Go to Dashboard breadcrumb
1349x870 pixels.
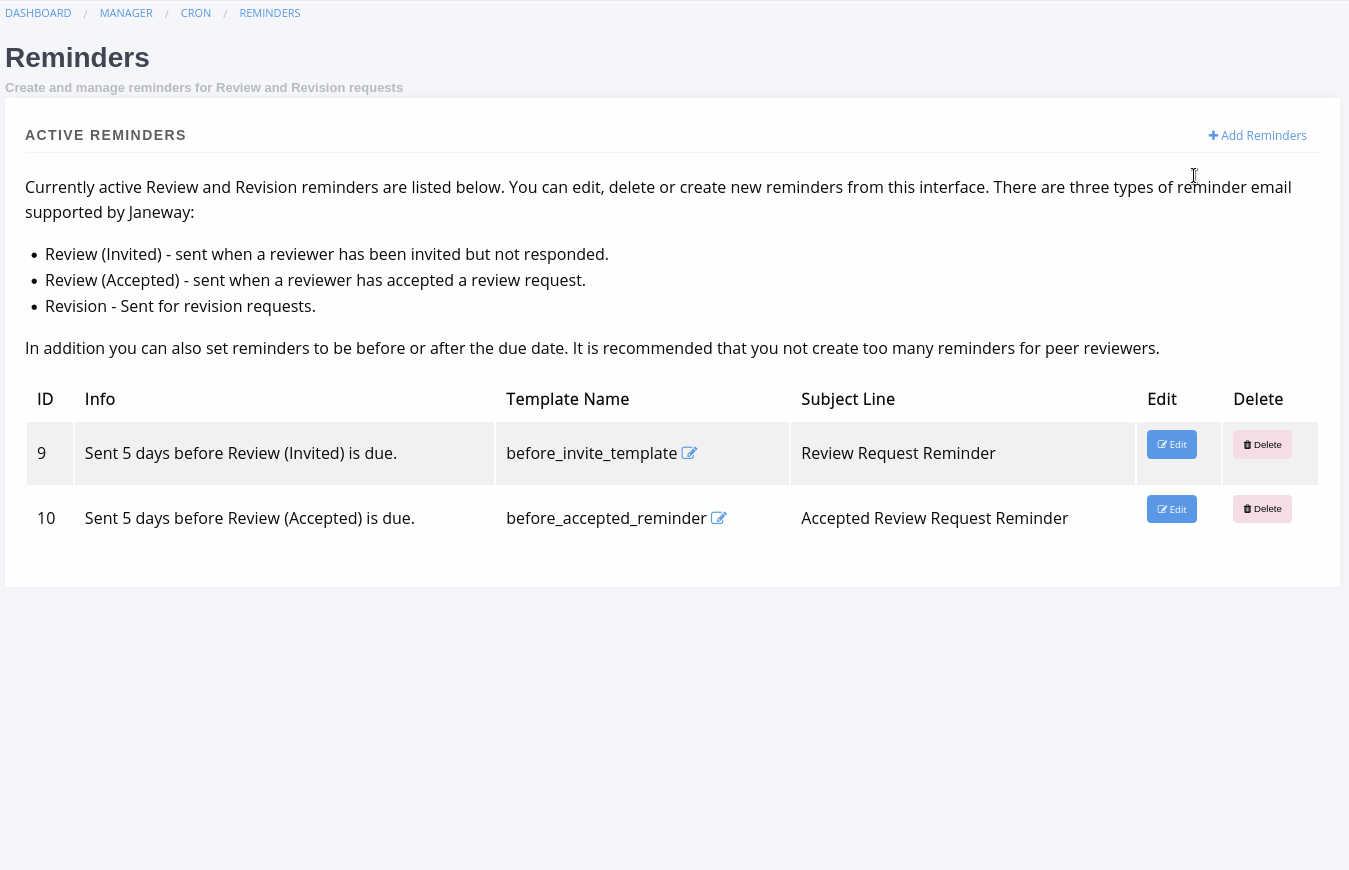tap(38, 13)
